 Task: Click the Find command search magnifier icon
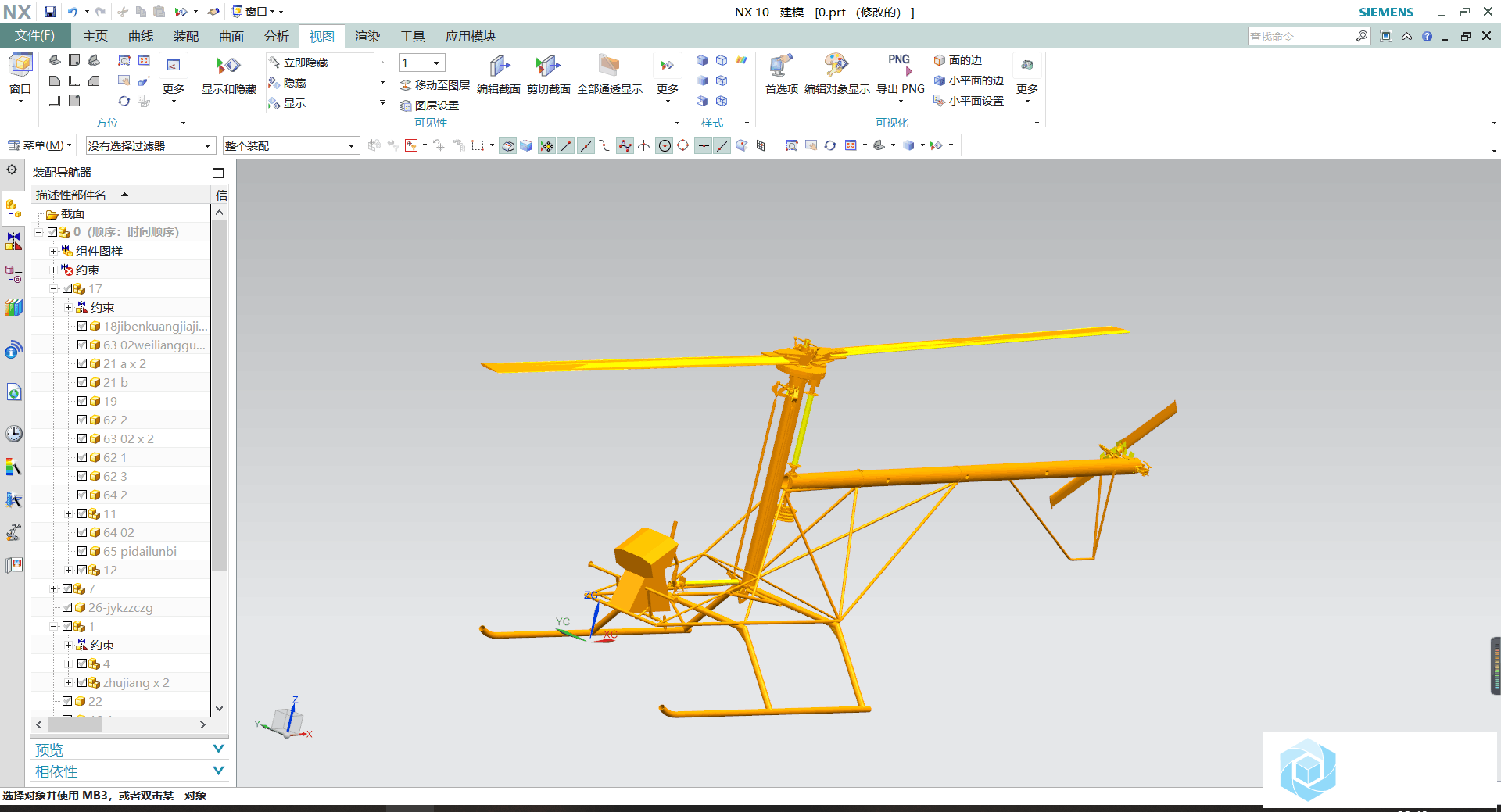pyautogui.click(x=1362, y=36)
